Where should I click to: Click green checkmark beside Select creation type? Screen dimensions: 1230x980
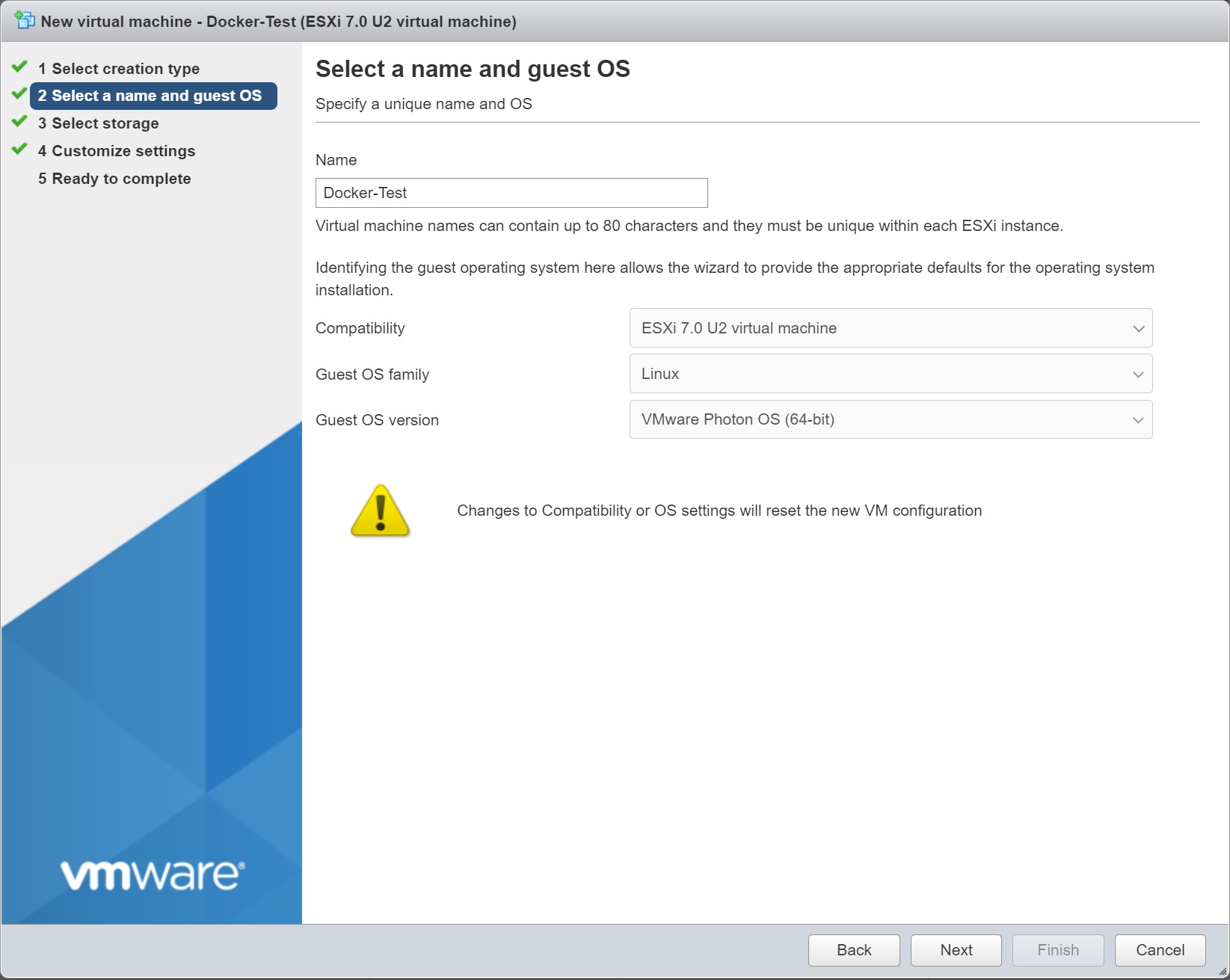click(19, 67)
